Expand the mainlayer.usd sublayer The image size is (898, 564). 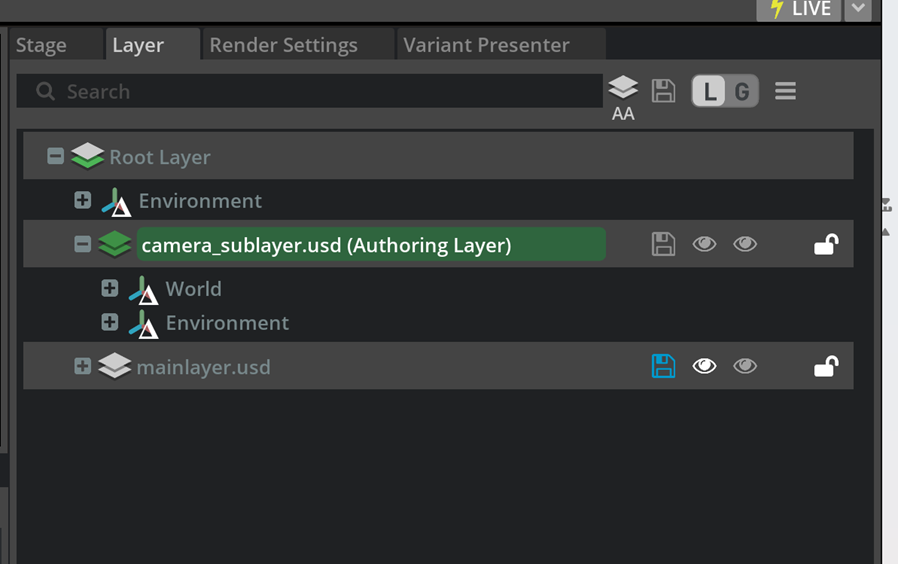click(x=83, y=367)
